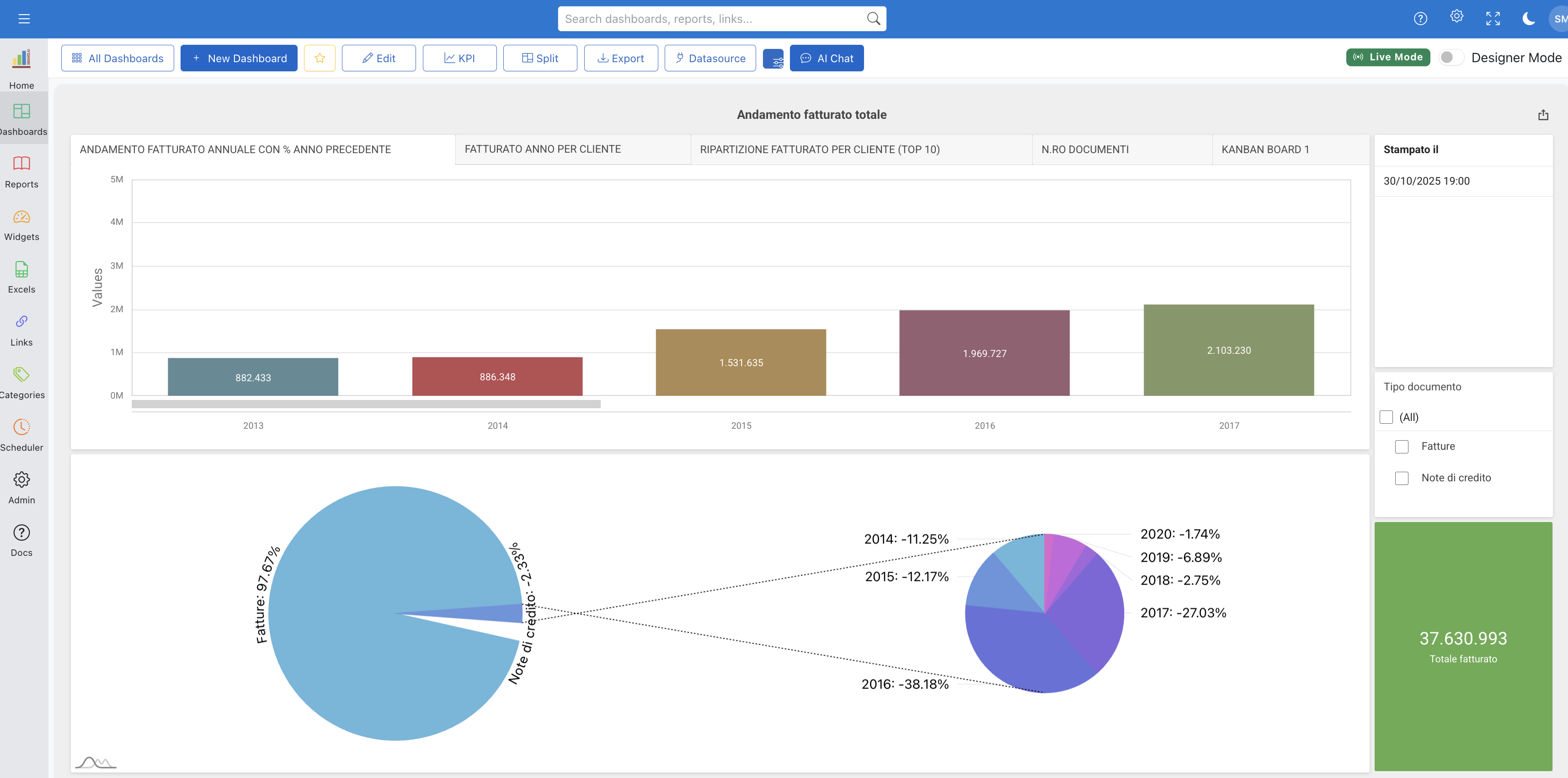Viewport: 1568px width, 778px height.
Task: Open the help question mark icon in header
Action: point(1420,19)
